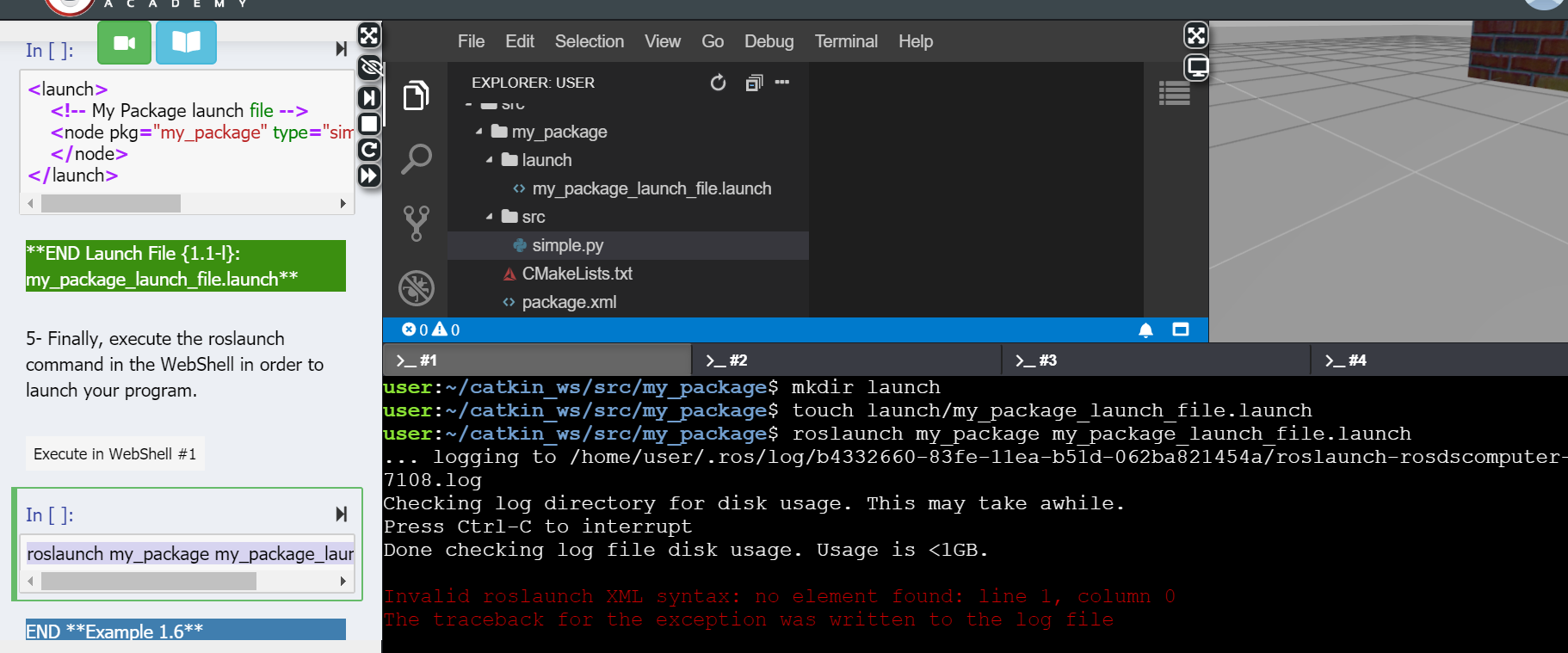Click the green video camera button
This screenshot has height=653, width=1568.
click(125, 42)
